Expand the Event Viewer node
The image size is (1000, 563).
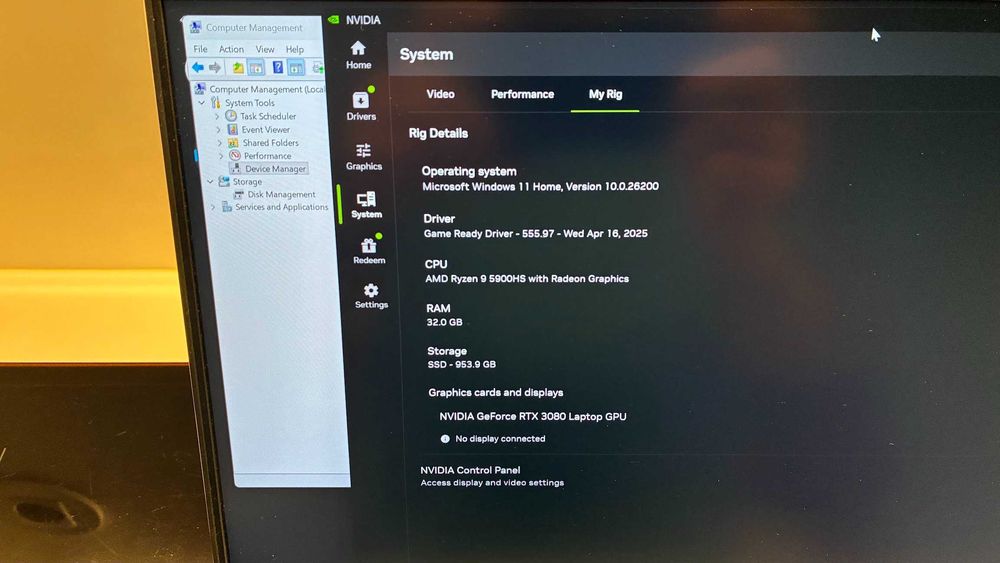219,130
